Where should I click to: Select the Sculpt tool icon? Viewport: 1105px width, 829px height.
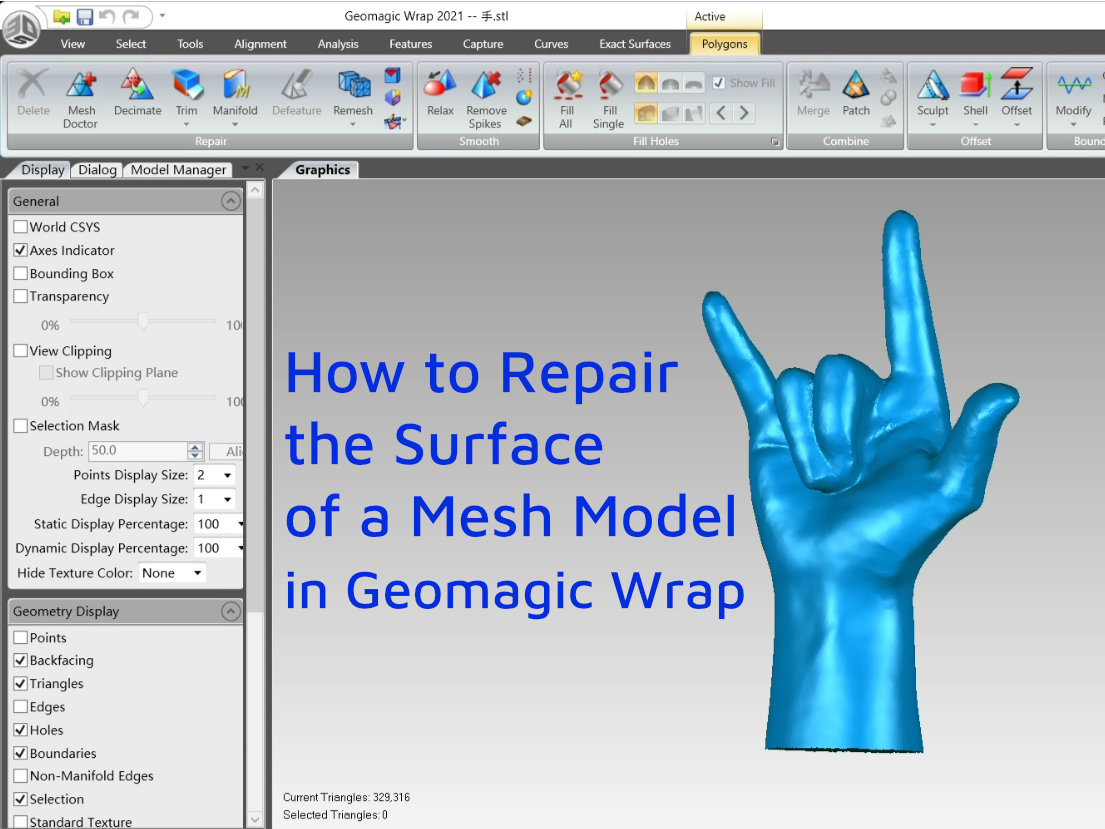(x=932, y=87)
